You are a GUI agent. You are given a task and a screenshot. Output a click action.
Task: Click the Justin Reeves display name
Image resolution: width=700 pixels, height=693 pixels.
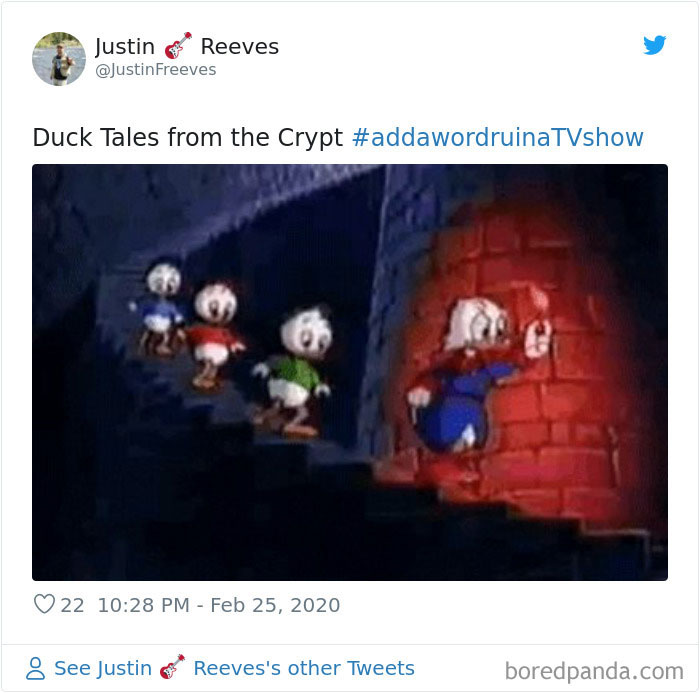click(x=187, y=46)
